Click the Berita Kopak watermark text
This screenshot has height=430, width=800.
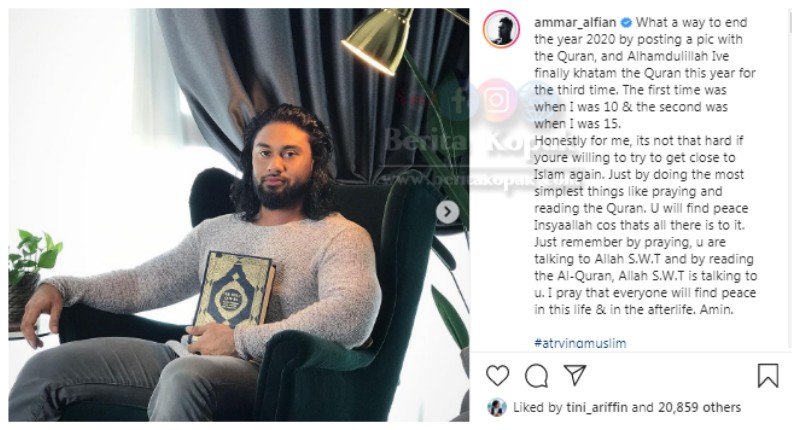coord(467,142)
